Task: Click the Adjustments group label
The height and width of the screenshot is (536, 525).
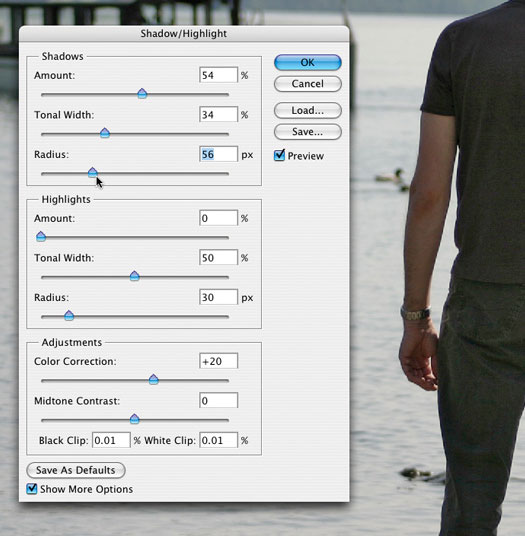Action: (x=72, y=342)
